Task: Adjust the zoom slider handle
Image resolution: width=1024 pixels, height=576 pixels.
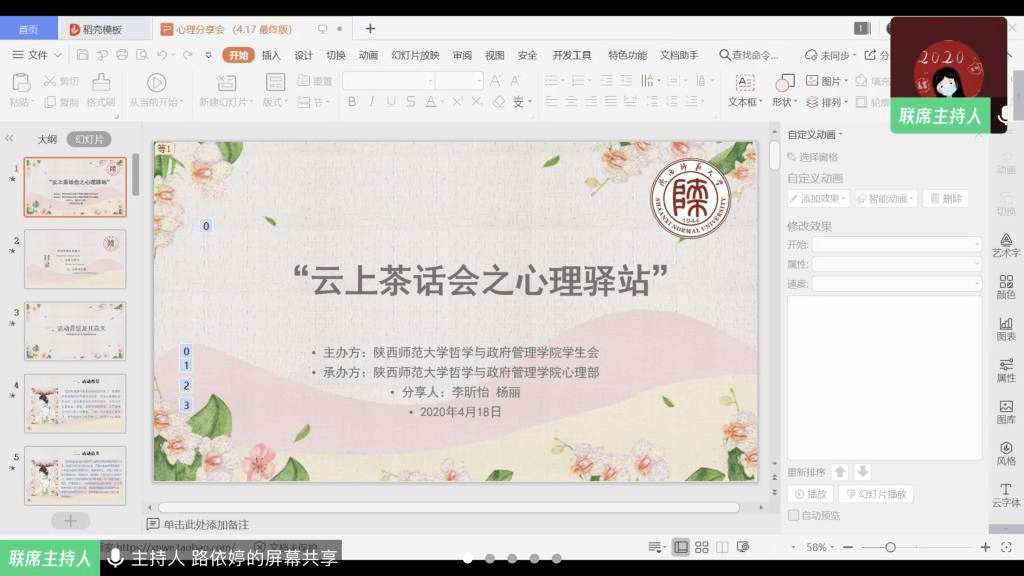Action: click(890, 547)
